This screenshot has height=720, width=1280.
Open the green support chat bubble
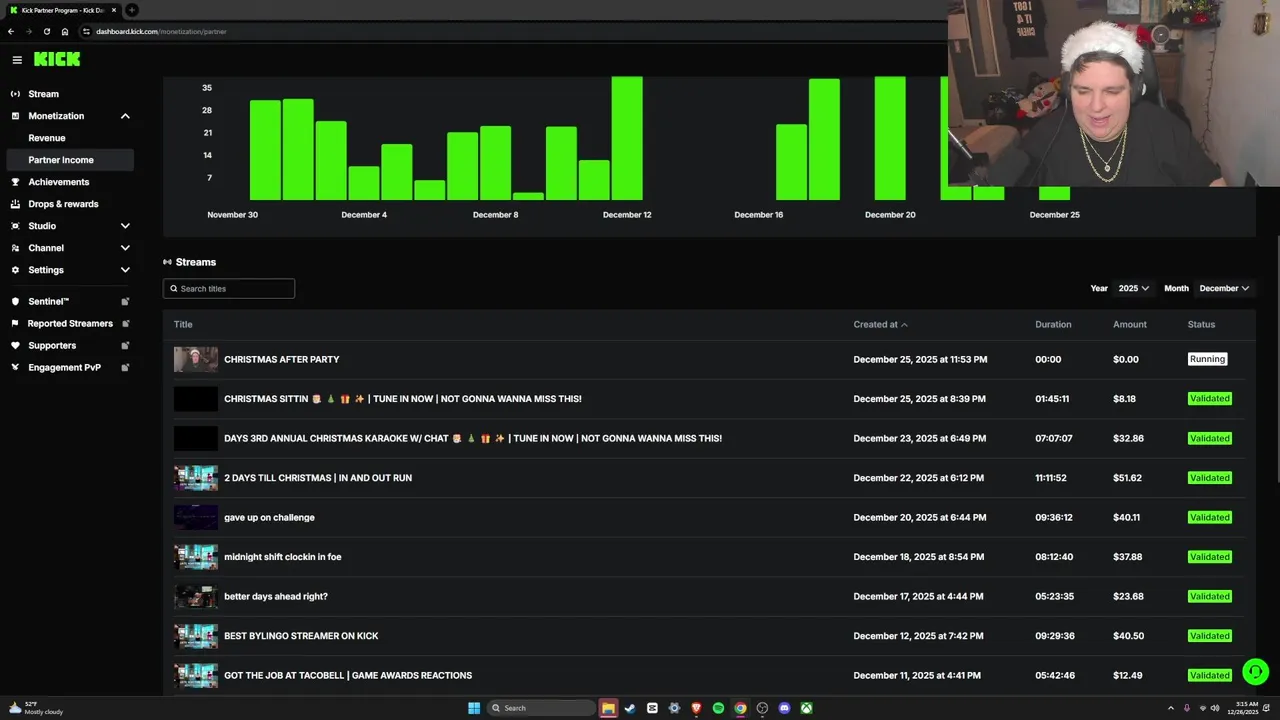[1255, 671]
